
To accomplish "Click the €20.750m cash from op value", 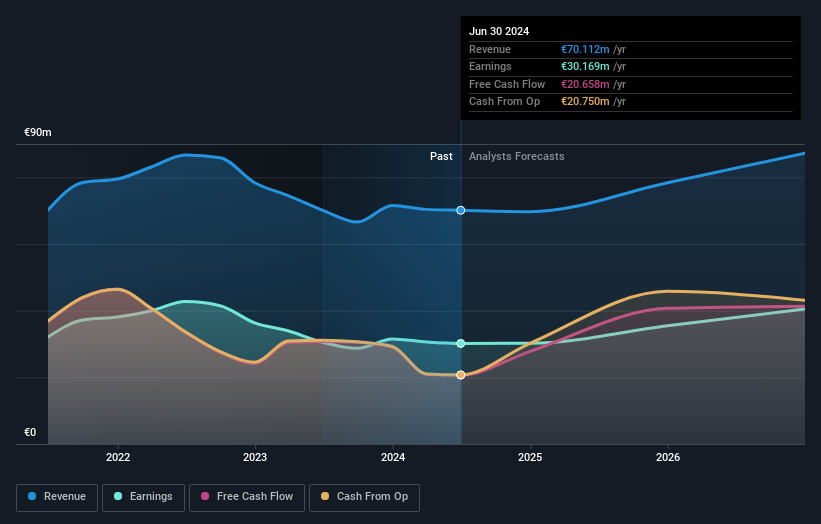I will (585, 102).
